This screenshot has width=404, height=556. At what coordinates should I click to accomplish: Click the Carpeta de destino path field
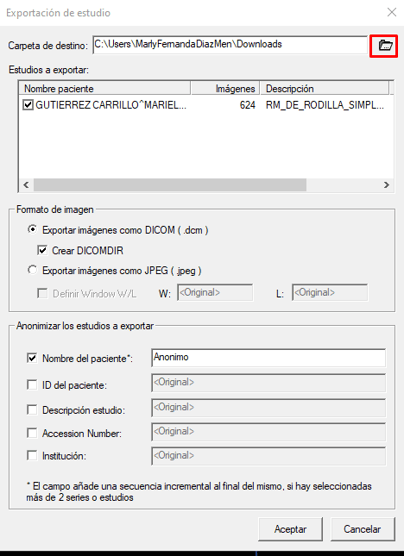click(230, 45)
